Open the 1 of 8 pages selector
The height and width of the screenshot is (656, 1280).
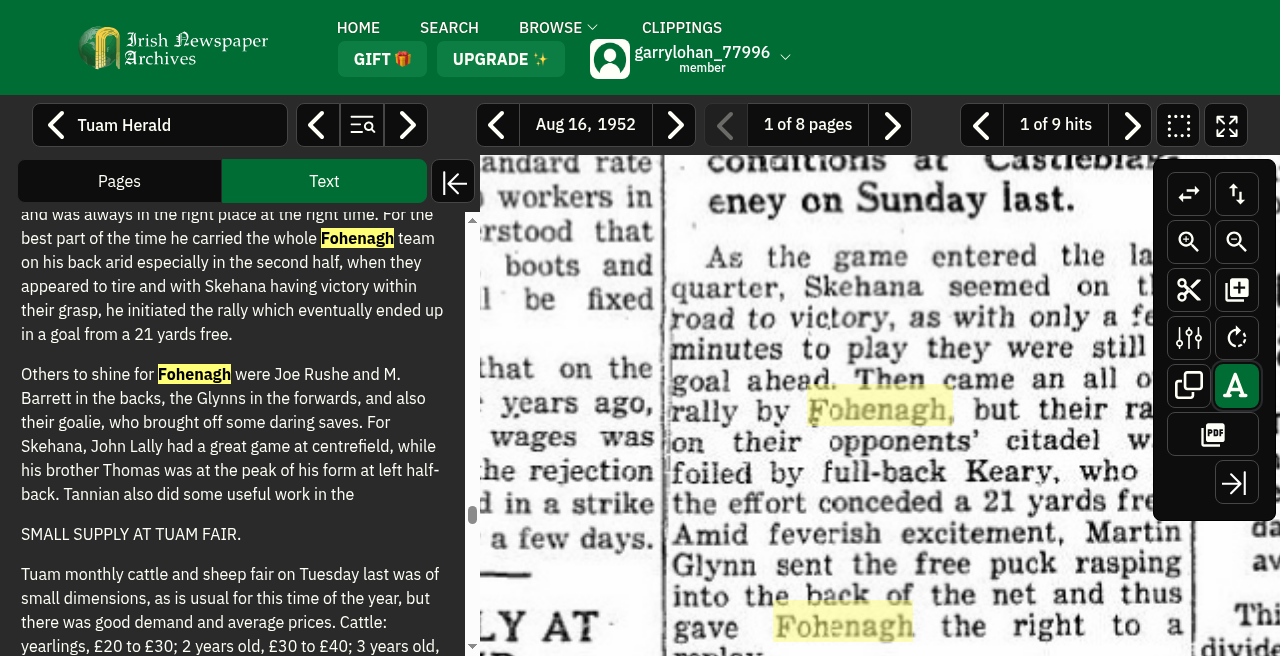coord(808,125)
